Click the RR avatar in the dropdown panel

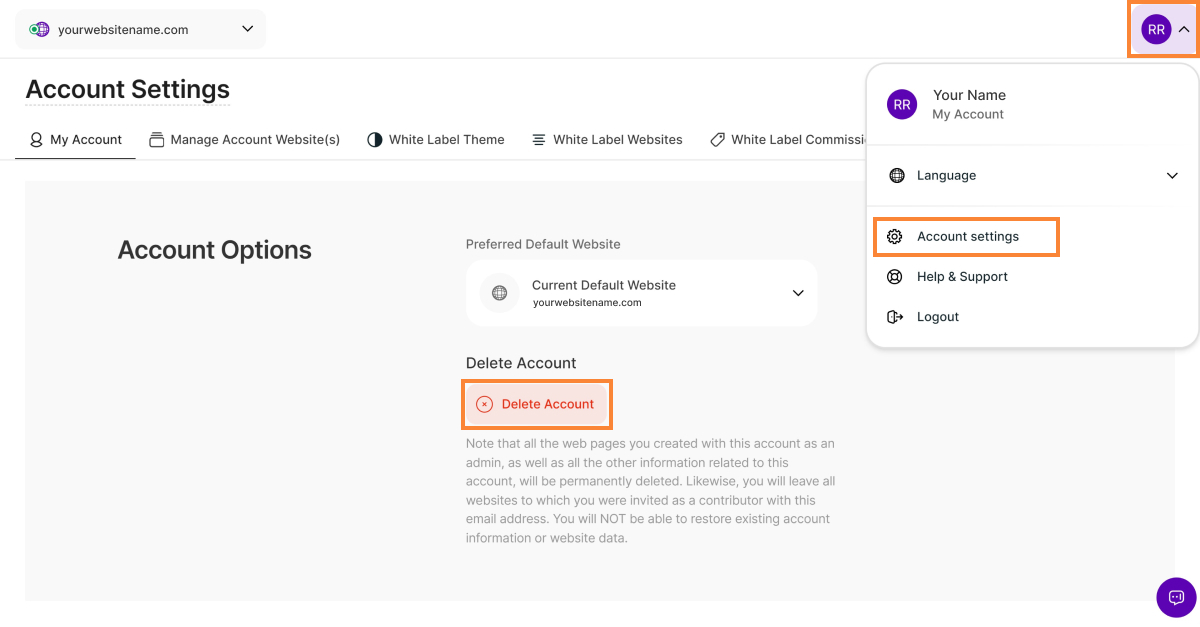902,104
